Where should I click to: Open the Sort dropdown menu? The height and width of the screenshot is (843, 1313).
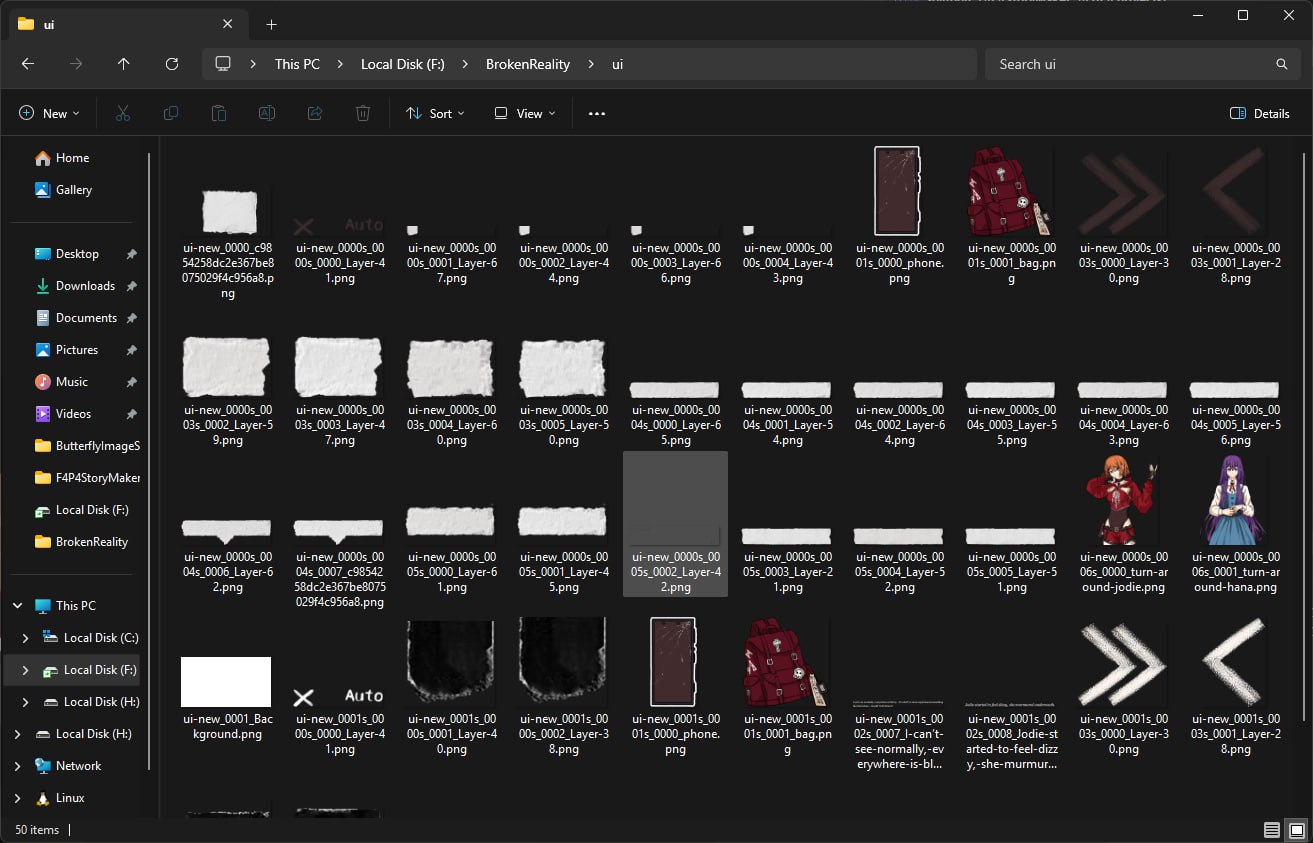[435, 114]
